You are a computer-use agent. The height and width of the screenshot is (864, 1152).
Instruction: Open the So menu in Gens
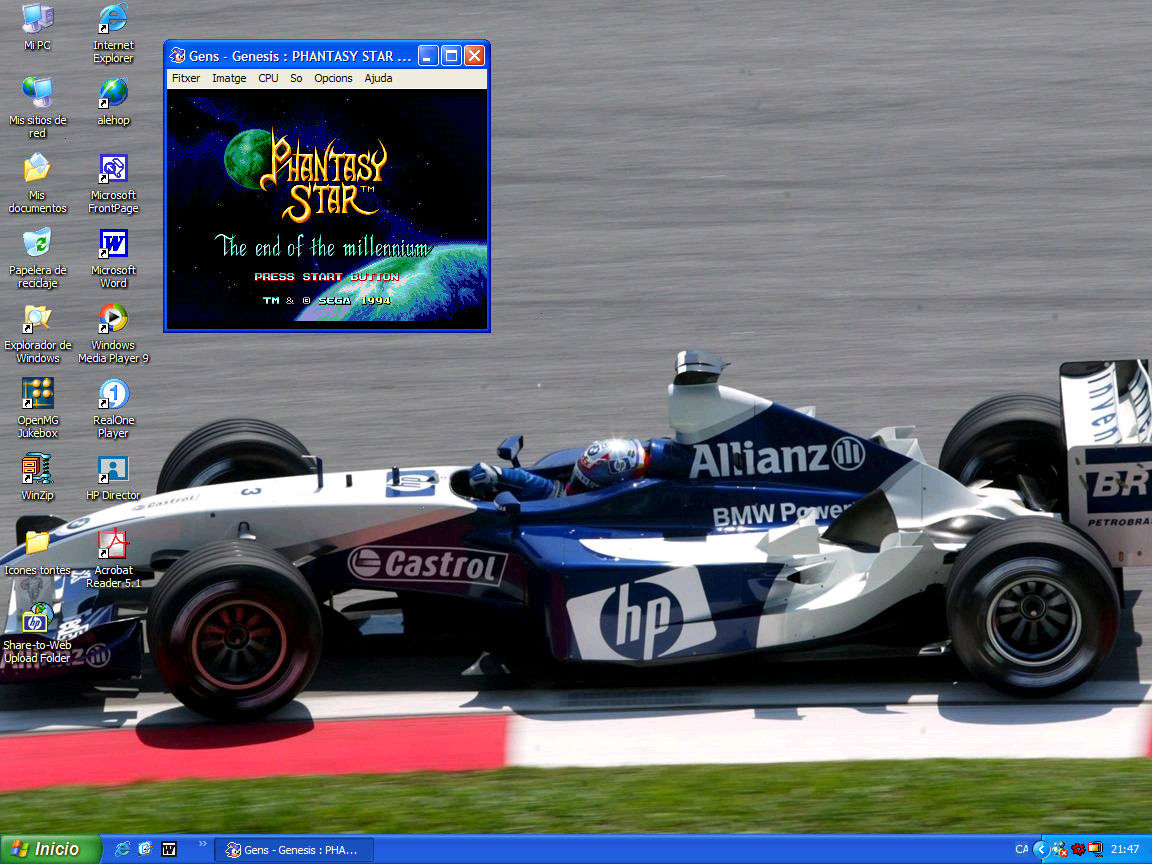point(296,78)
